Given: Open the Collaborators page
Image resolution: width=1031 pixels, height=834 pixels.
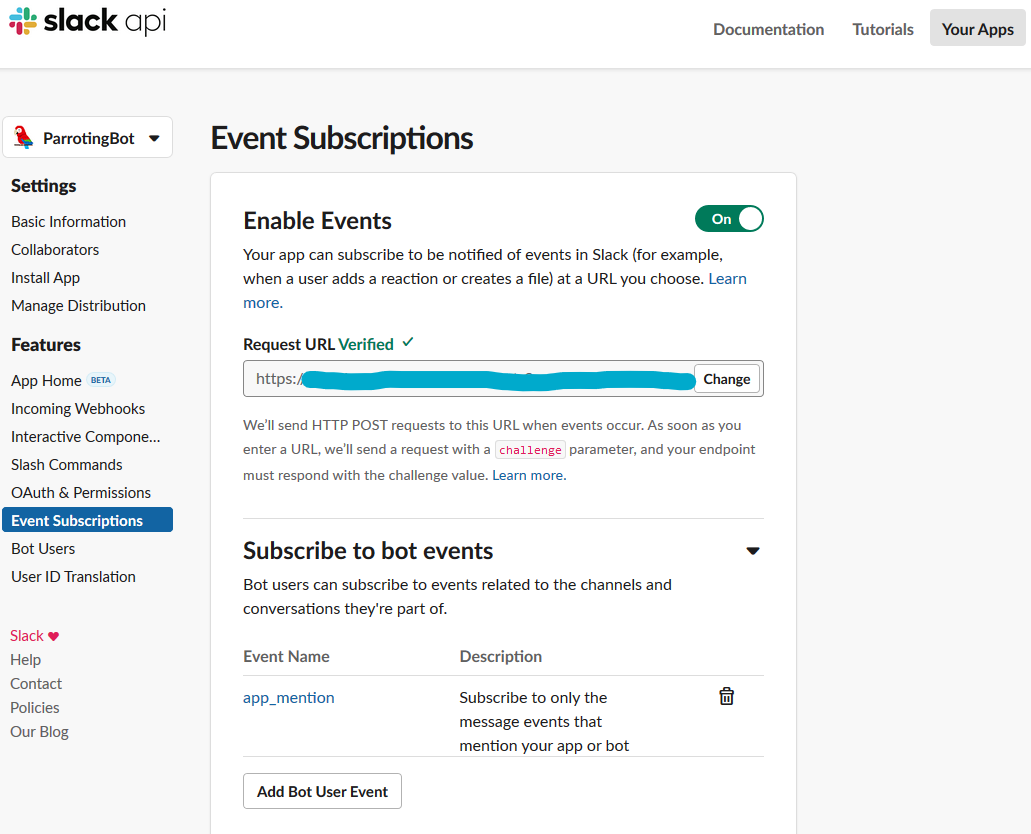Looking at the screenshot, I should (55, 250).
